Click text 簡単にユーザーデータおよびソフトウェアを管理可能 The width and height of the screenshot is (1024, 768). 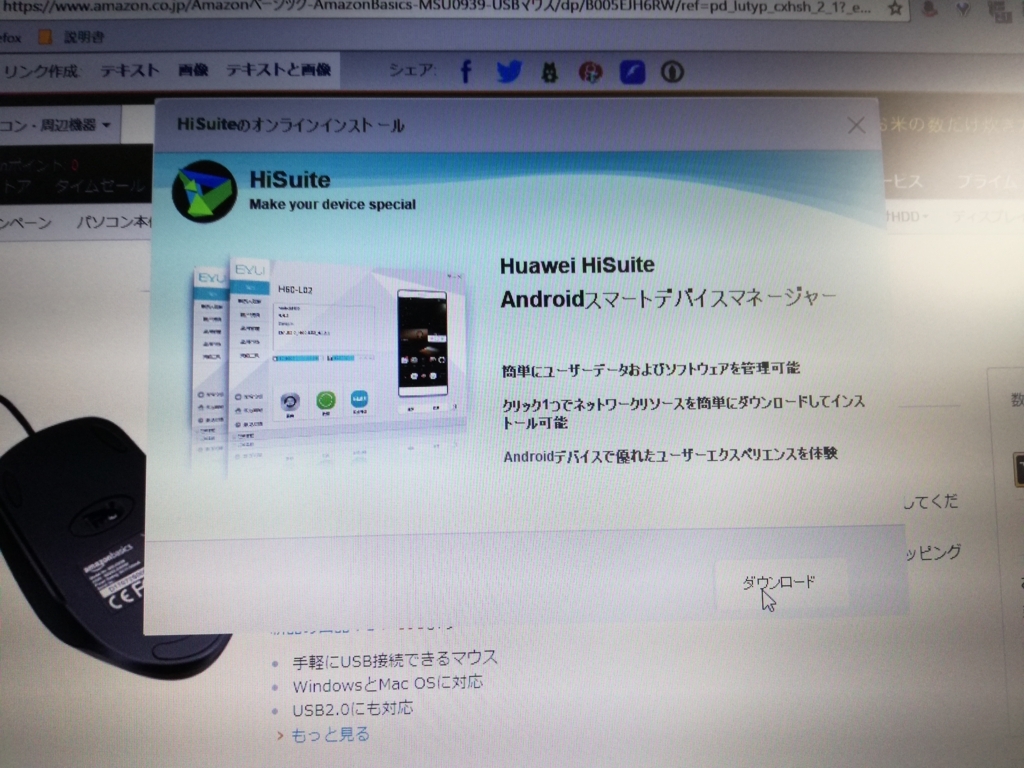click(650, 370)
